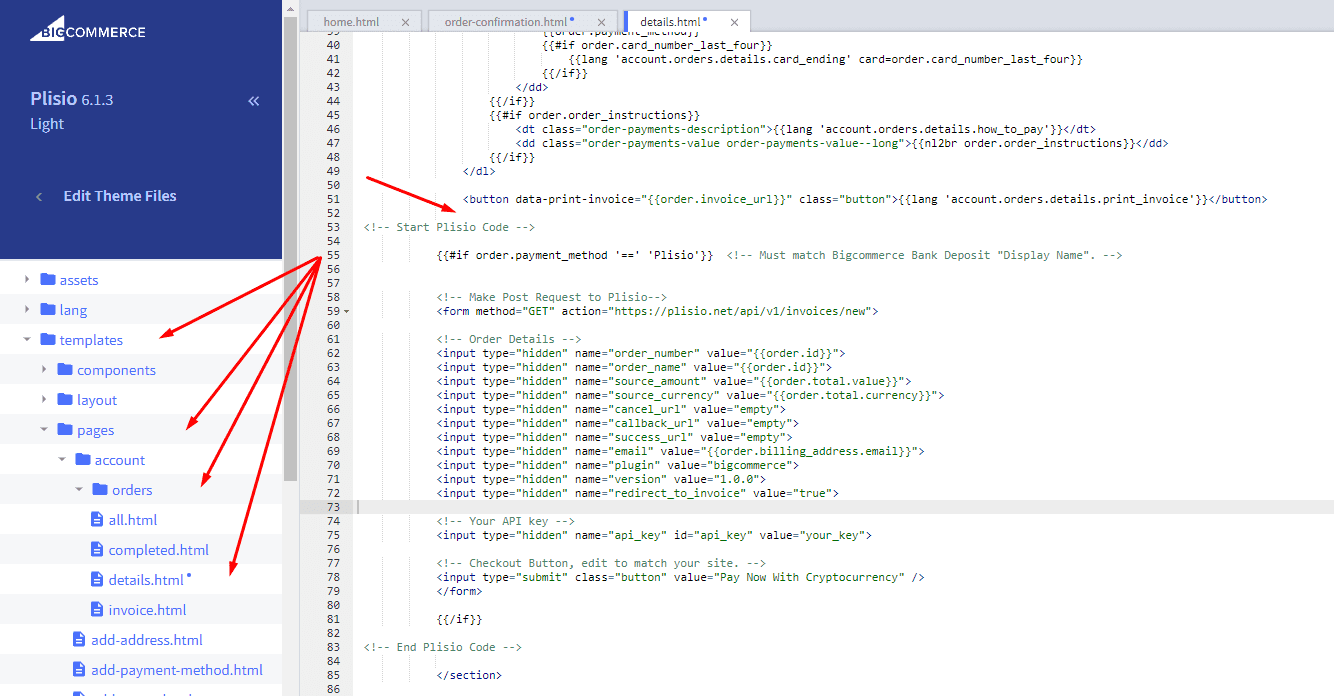Image resolution: width=1334 pixels, height=696 pixels.
Task: Collapse the templates folder arrow
Action: [x=27, y=340]
